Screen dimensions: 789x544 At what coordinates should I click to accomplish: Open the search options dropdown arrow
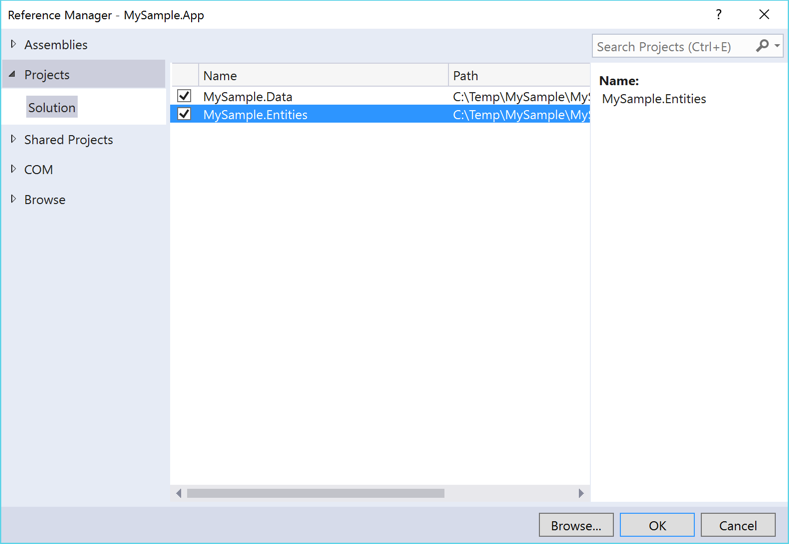777,46
